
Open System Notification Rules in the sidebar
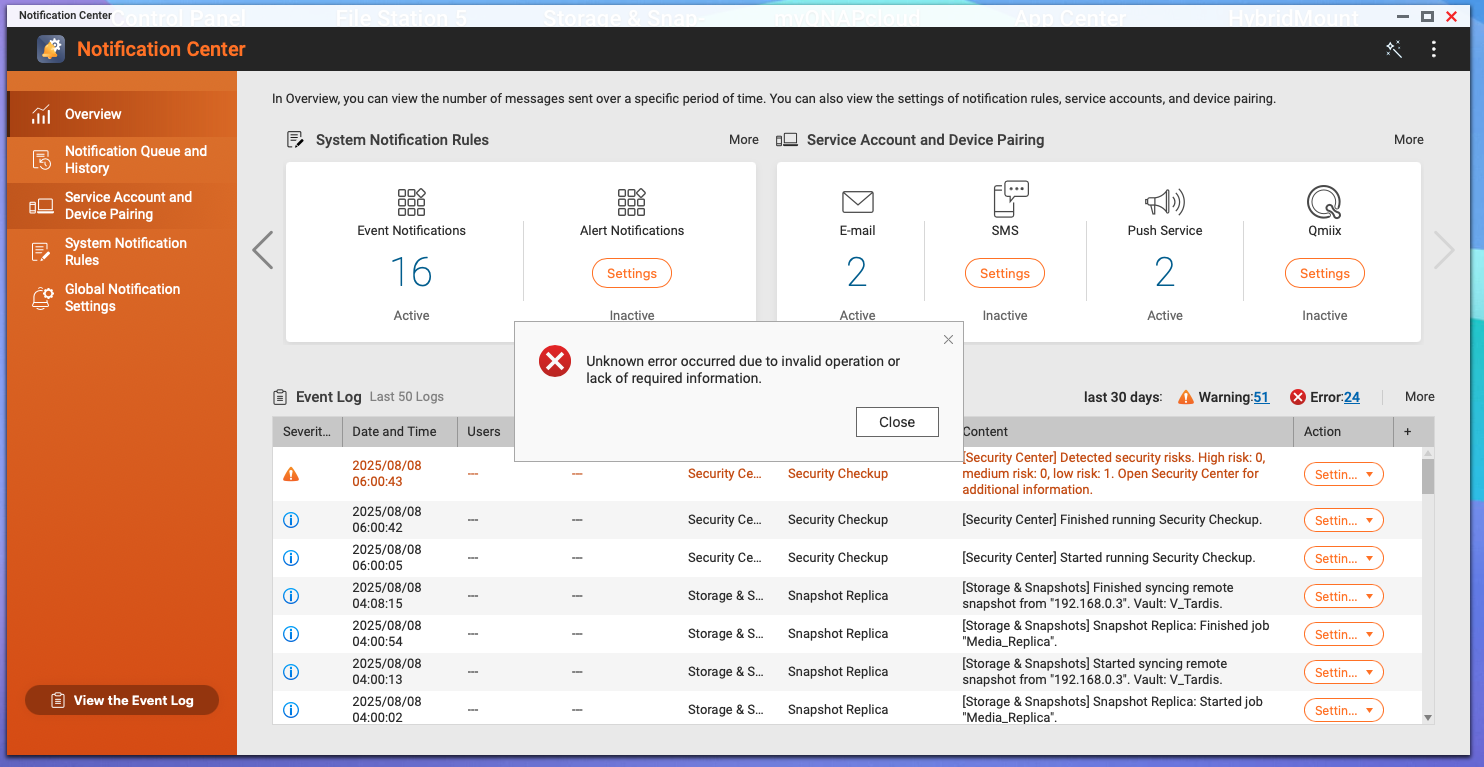tap(125, 252)
